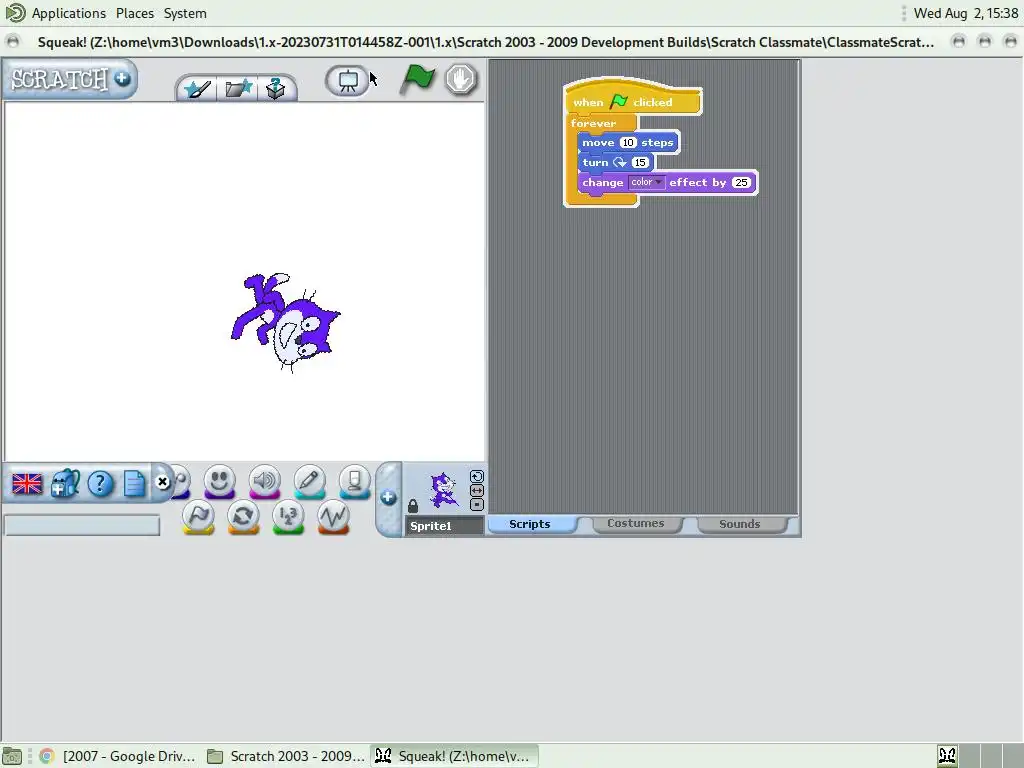The image size is (1024, 768).
Task: Switch to the Scratch 2003 - 2009 folder window
Action: pos(286,756)
